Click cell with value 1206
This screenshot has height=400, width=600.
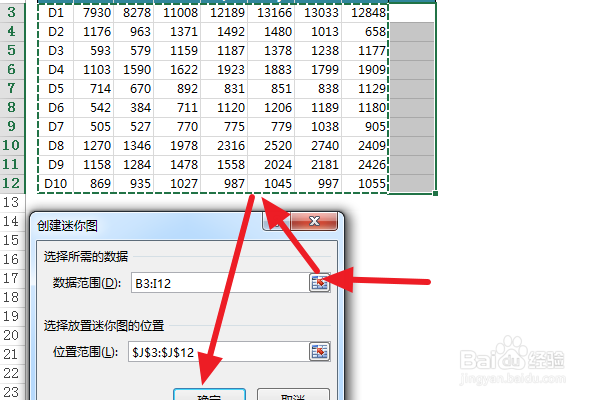pos(271,108)
